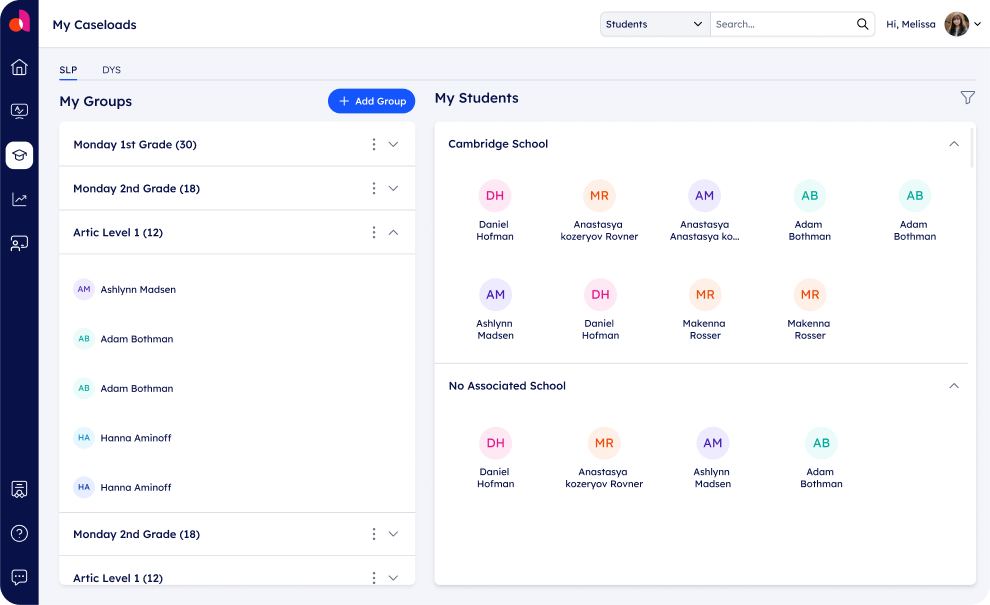Open the help question mark icon

click(x=19, y=533)
